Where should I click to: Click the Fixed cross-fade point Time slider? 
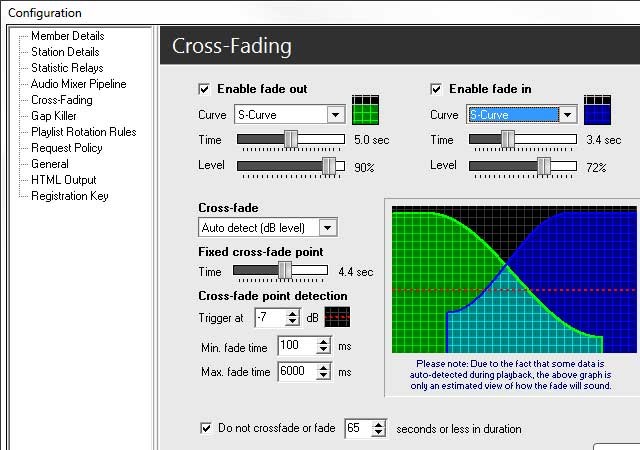coord(280,271)
